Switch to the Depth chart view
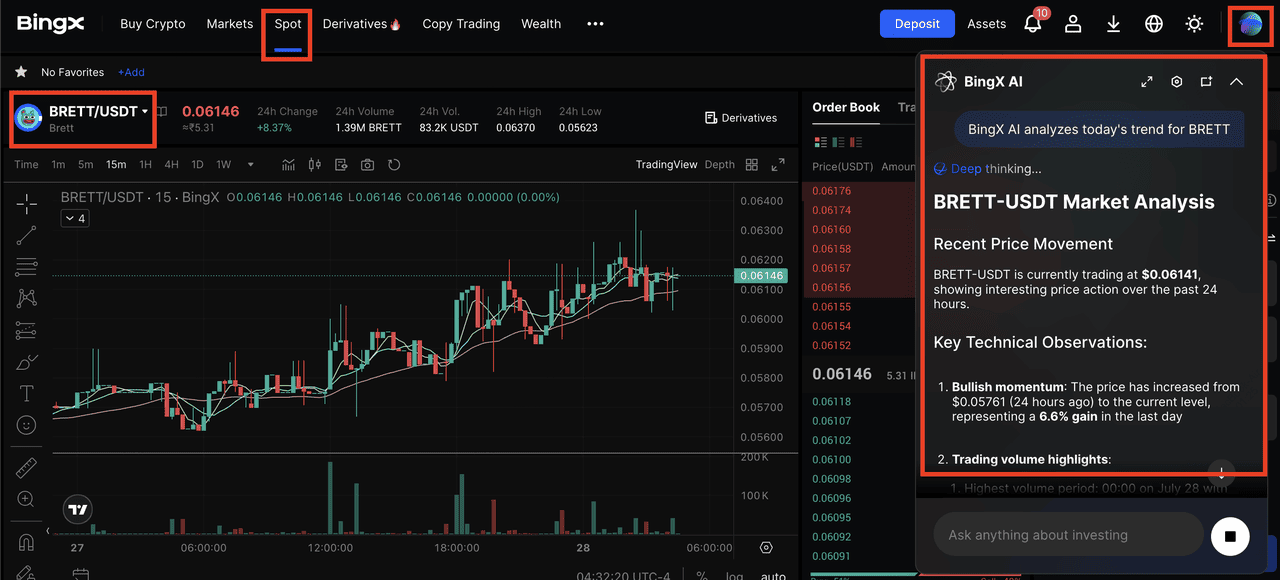The width and height of the screenshot is (1280, 580). point(720,165)
